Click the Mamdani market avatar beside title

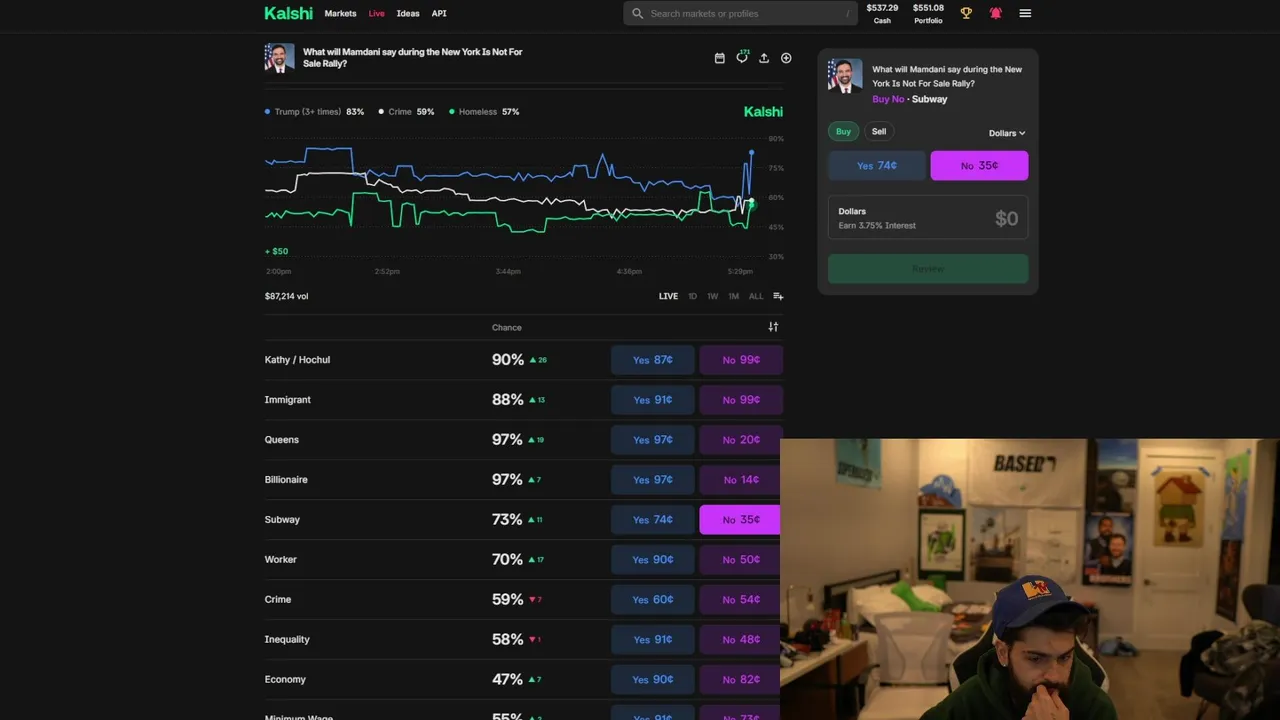(279, 58)
